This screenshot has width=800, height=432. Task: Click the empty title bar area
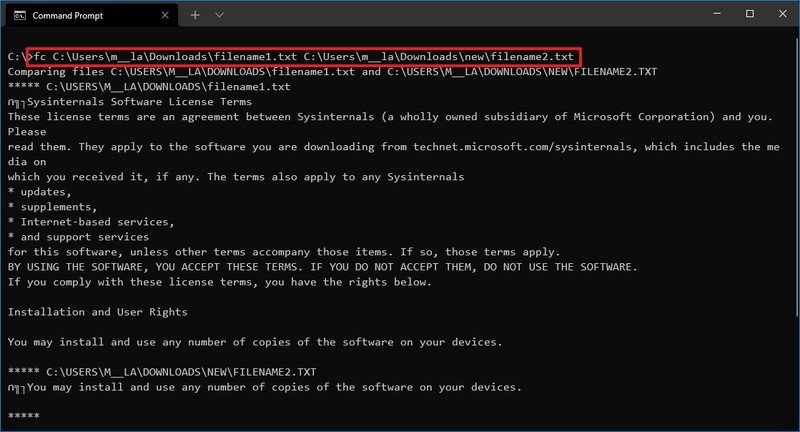pyautogui.click(x=459, y=14)
